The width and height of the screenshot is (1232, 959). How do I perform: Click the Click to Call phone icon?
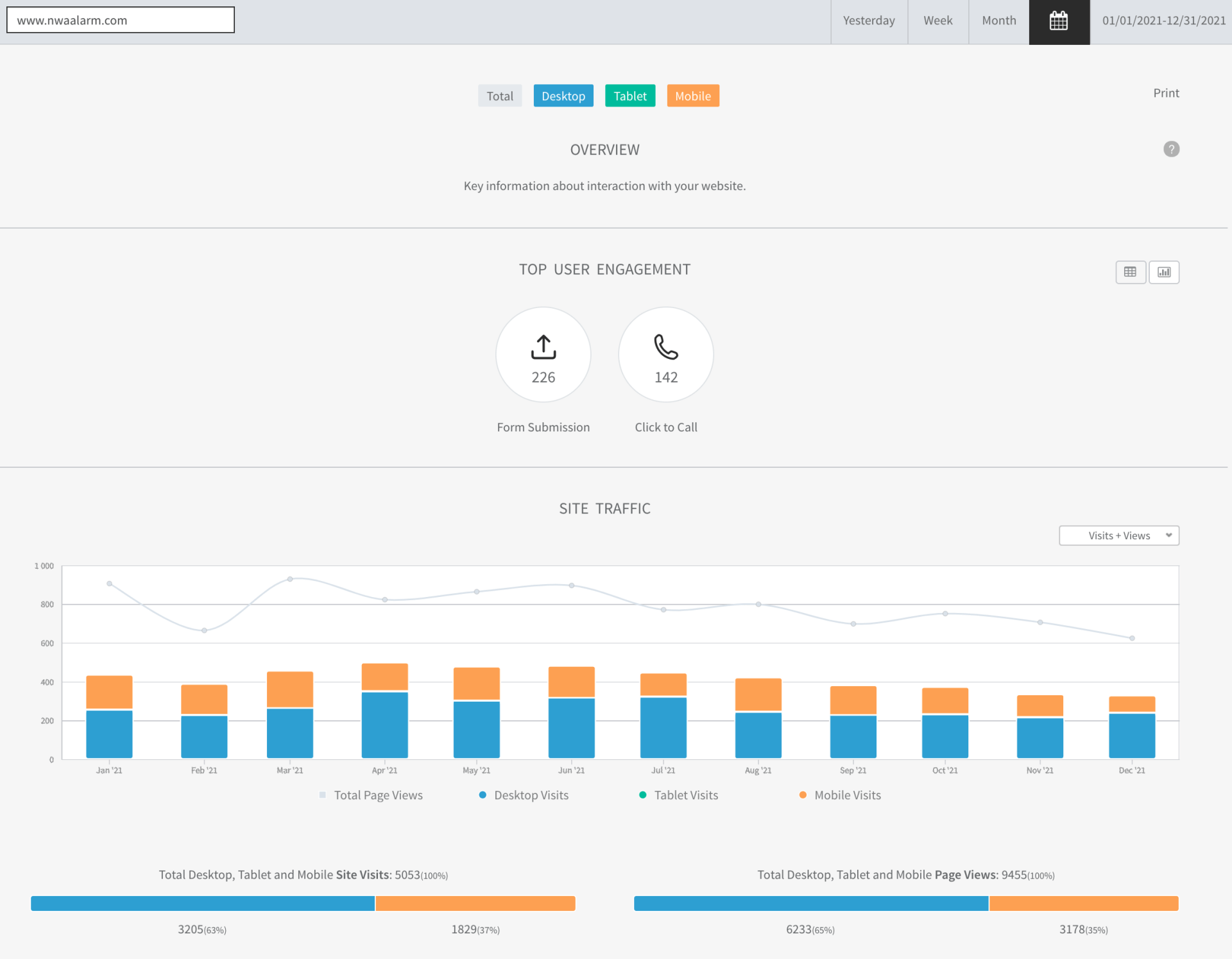(665, 347)
